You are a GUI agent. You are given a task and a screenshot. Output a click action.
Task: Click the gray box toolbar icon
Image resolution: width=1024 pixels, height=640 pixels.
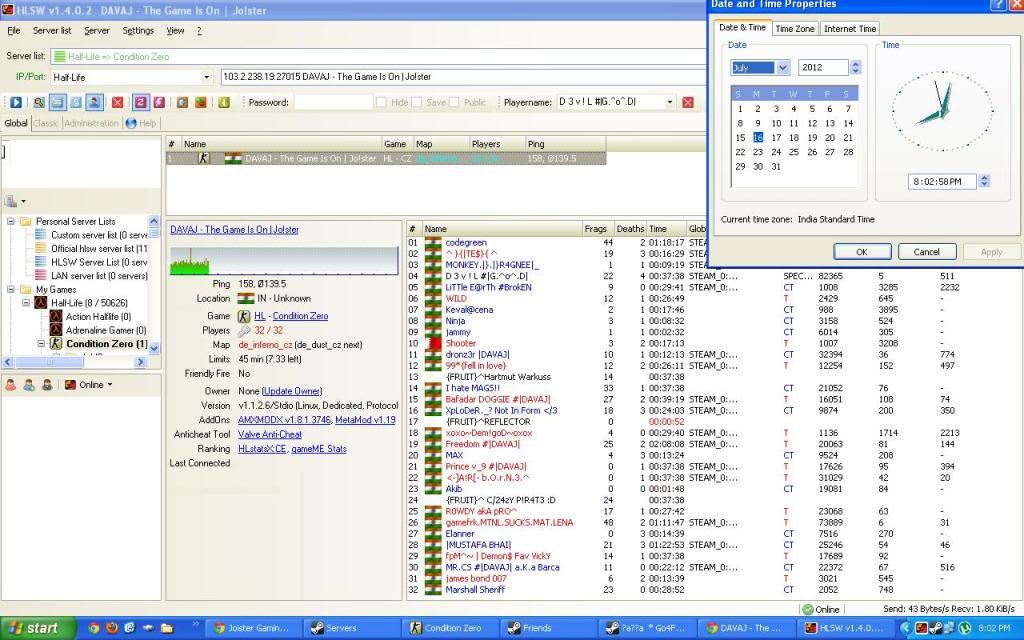click(182, 103)
